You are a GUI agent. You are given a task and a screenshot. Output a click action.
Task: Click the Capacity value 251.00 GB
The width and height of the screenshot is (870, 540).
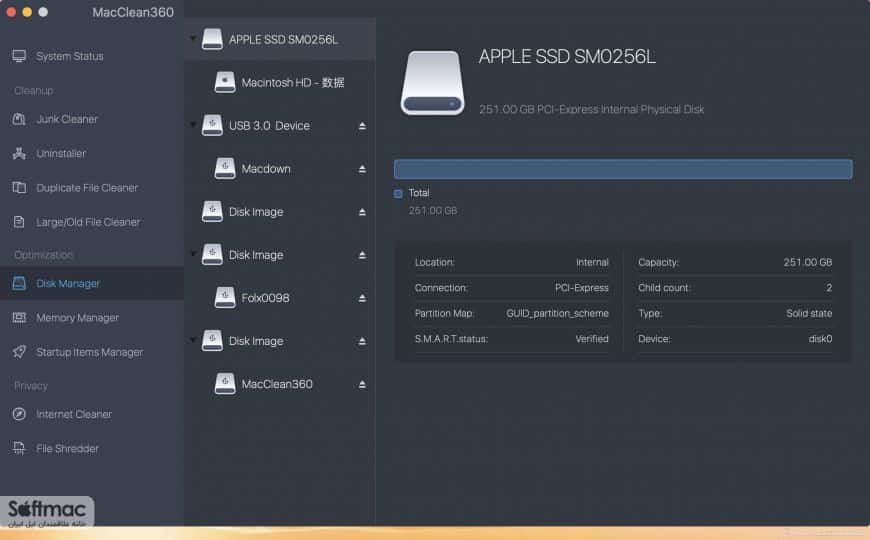(x=807, y=262)
